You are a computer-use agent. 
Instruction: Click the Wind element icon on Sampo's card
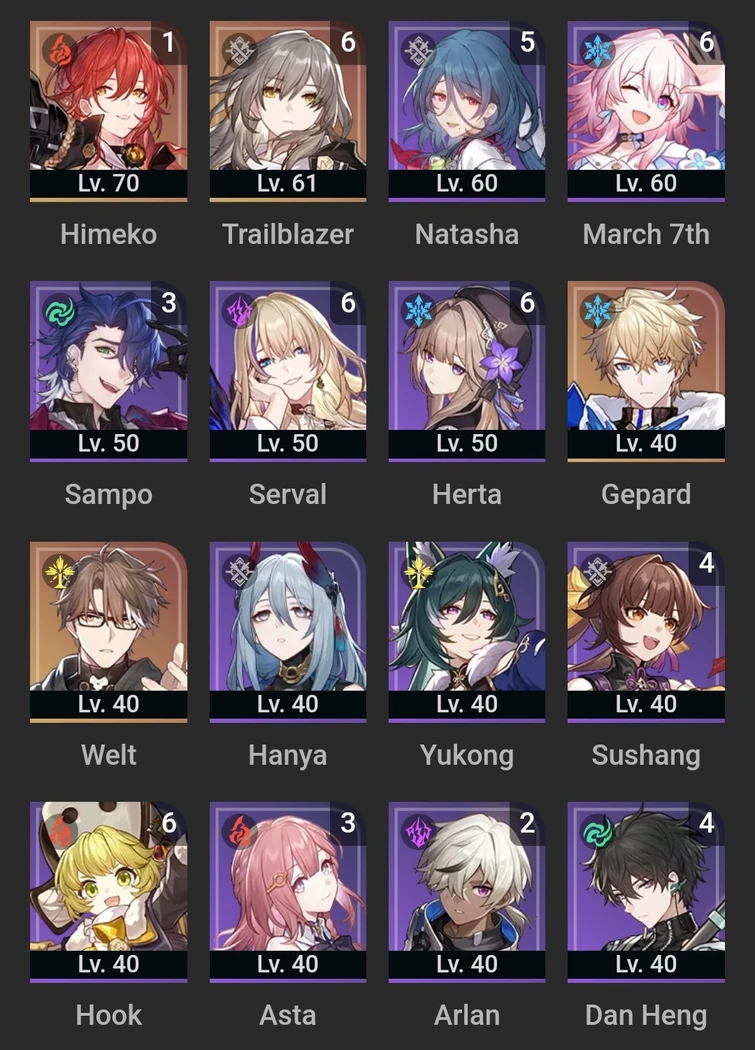[x=60, y=311]
